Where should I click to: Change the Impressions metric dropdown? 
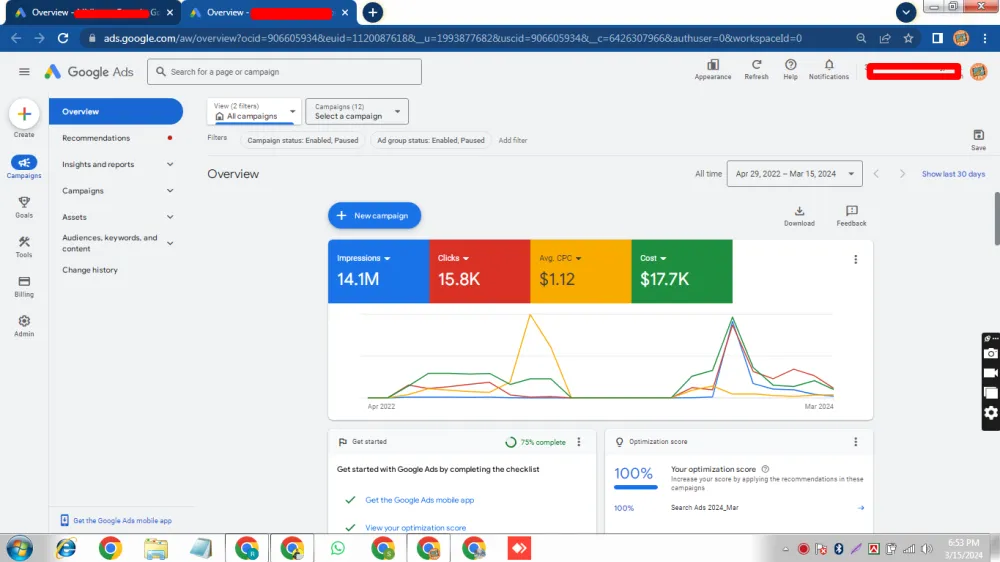tap(364, 258)
